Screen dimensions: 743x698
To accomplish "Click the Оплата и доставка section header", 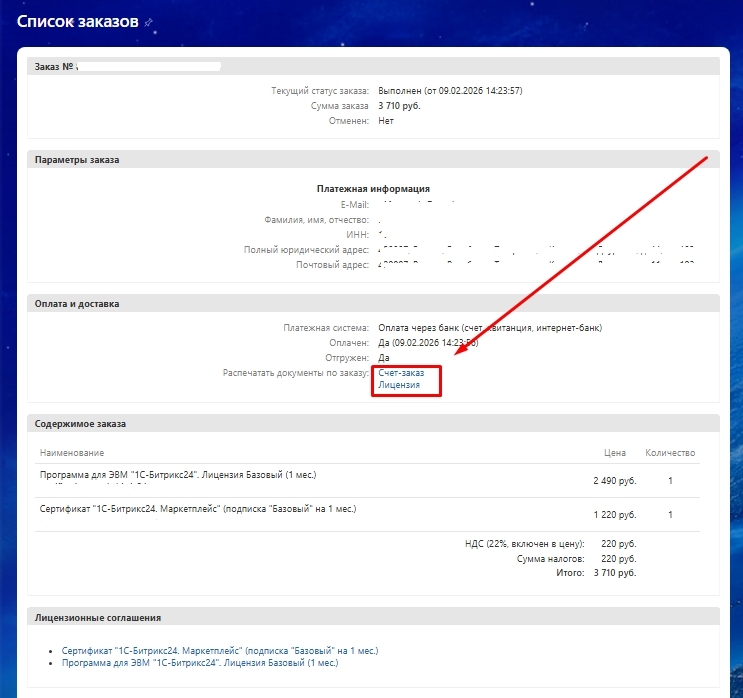I will click(x=373, y=304).
